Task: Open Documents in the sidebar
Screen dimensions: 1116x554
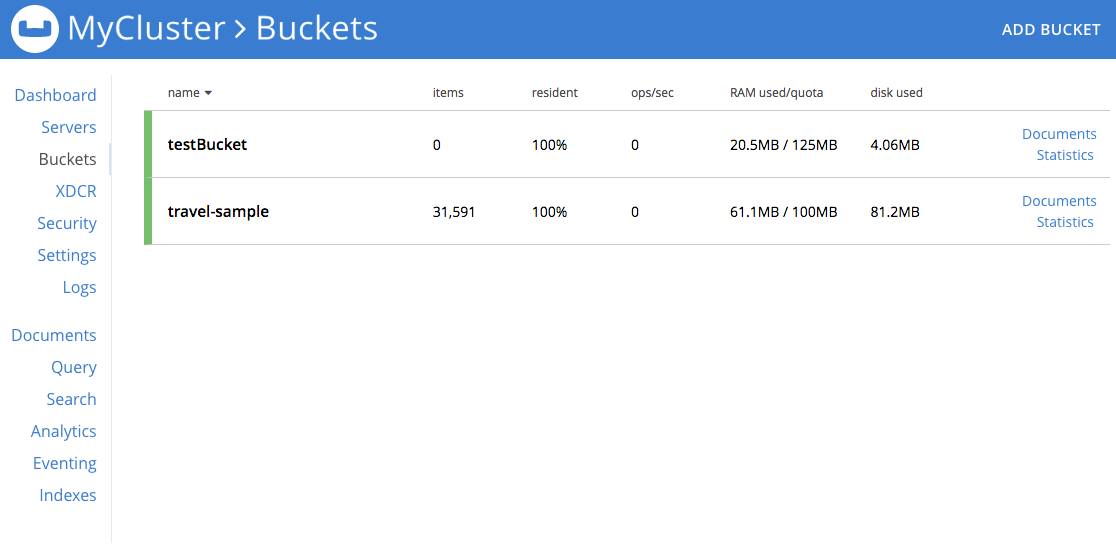Action: [54, 335]
